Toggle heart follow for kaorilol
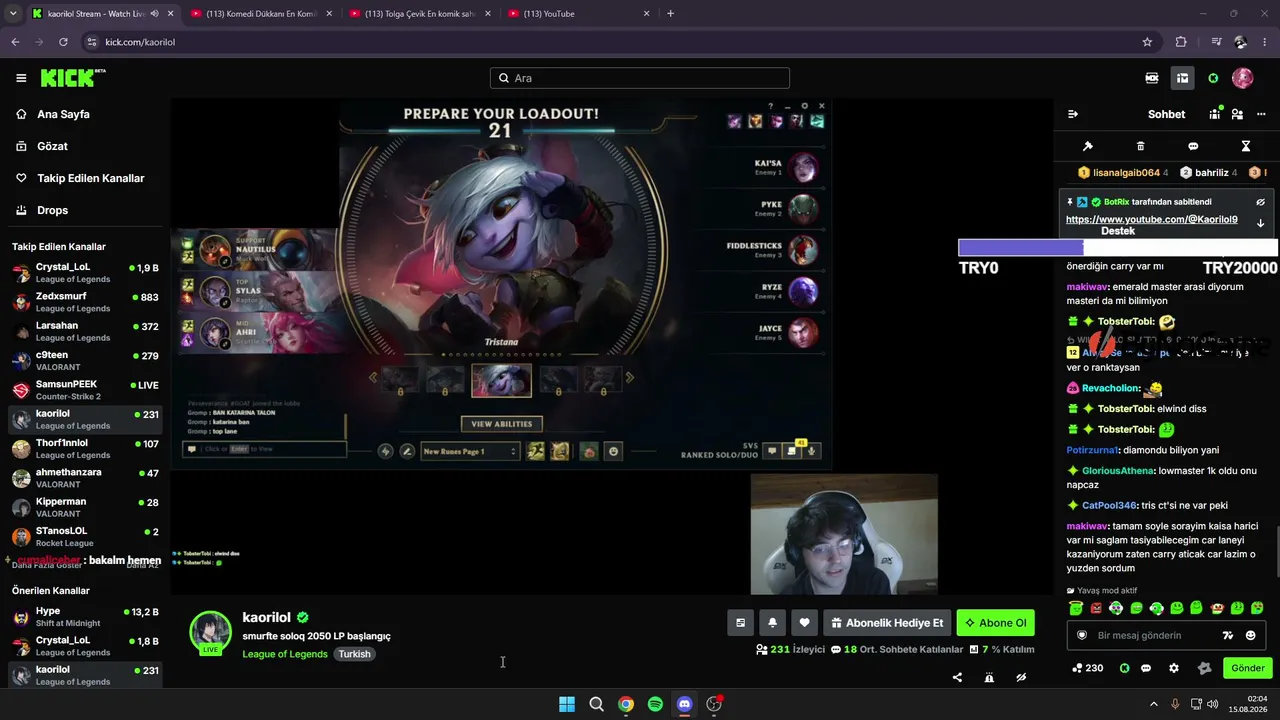This screenshot has width=1280, height=720. pos(804,623)
